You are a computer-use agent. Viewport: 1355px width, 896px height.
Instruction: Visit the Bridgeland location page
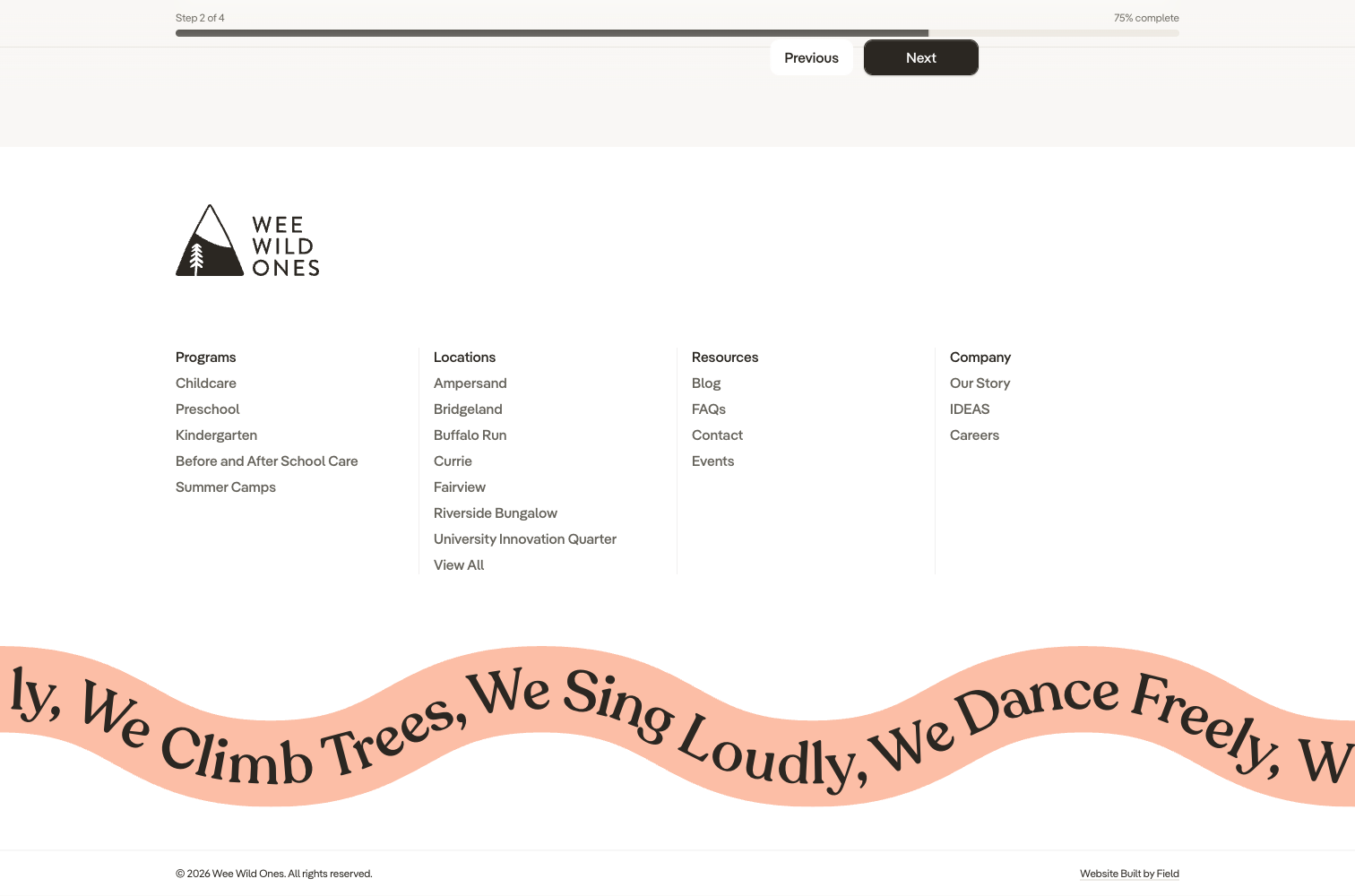coord(468,409)
